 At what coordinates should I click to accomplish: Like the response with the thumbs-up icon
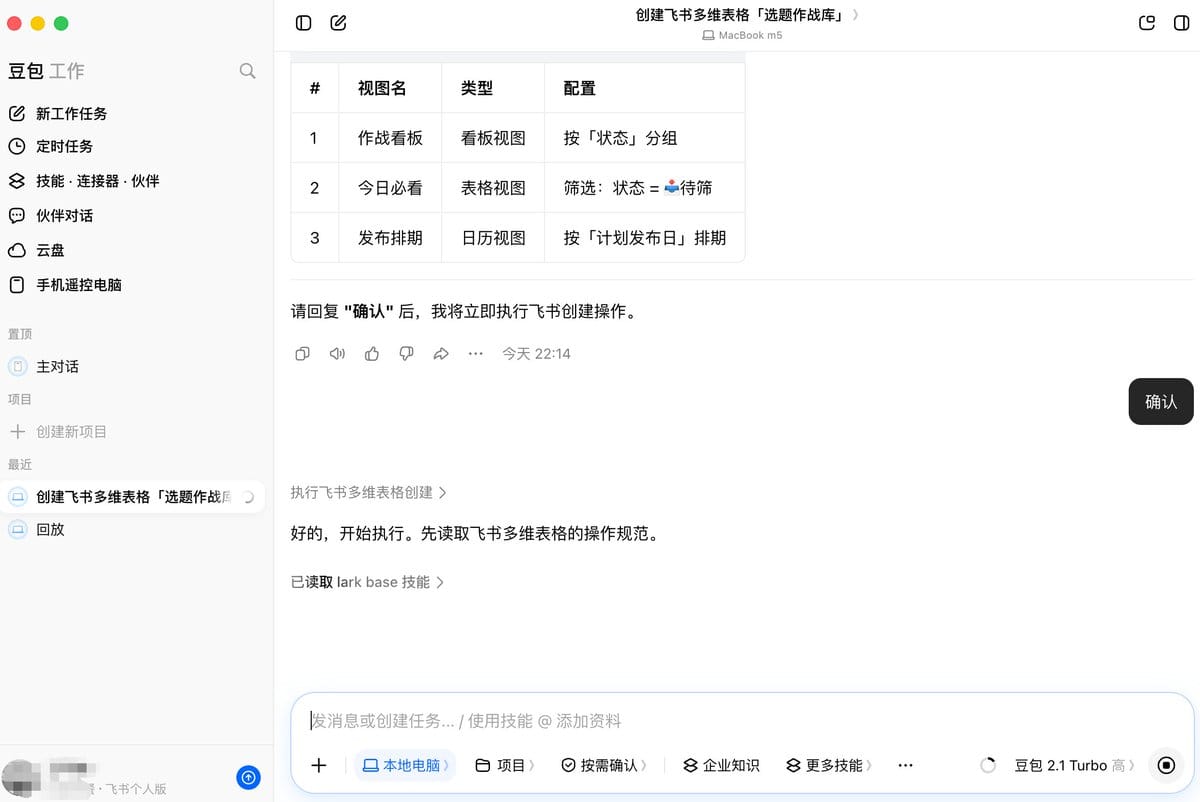click(372, 354)
